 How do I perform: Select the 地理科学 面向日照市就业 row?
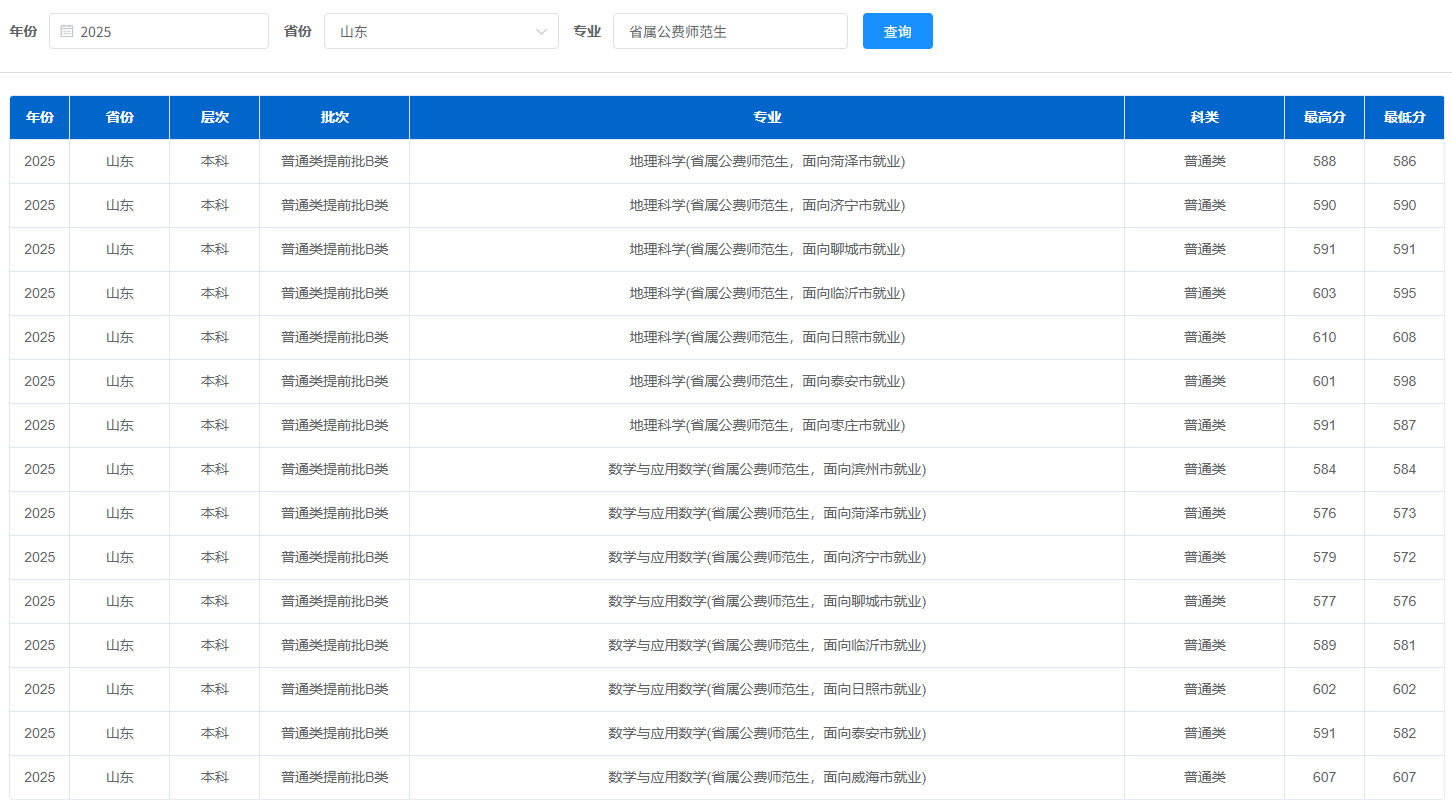point(767,337)
